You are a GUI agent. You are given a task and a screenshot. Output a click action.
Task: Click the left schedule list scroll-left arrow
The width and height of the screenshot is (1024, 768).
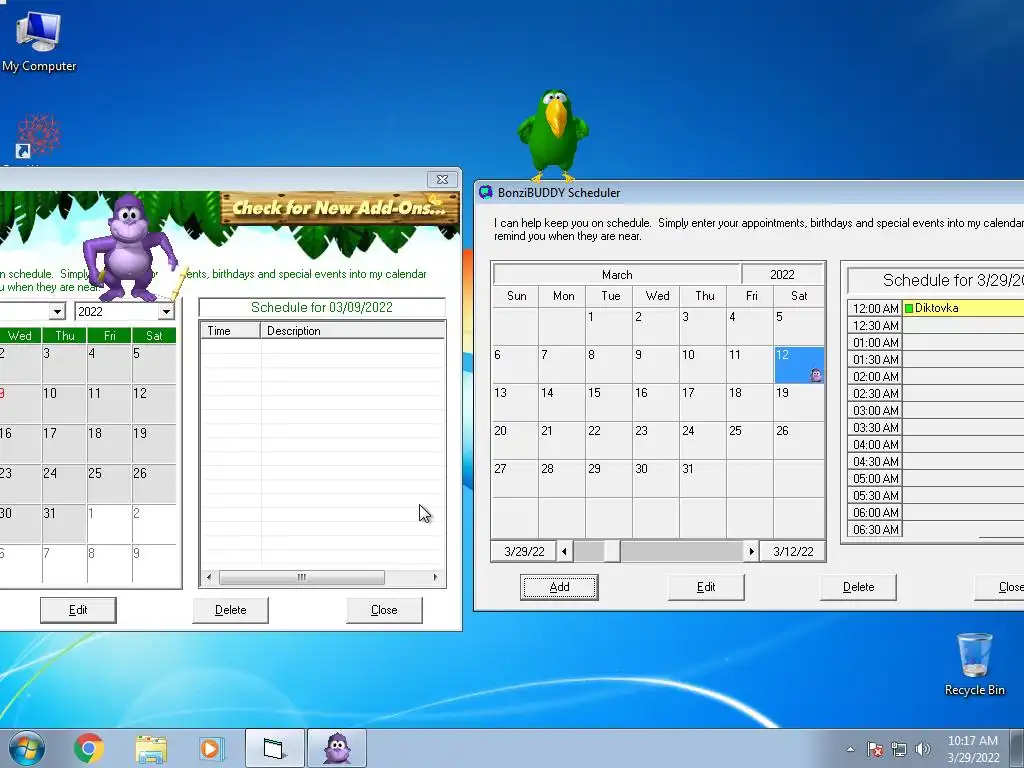click(209, 577)
